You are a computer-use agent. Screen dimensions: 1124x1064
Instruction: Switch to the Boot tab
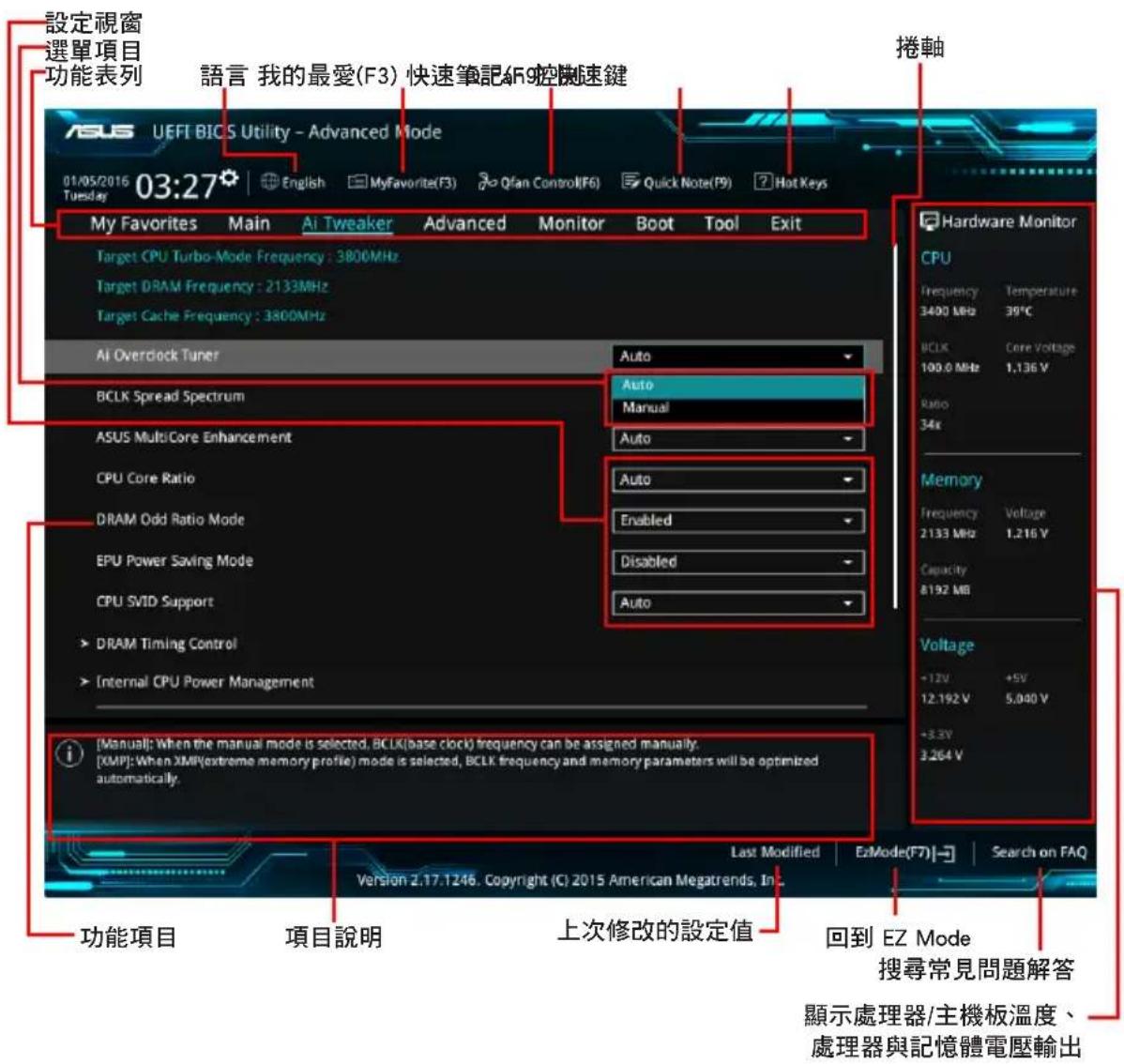(655, 223)
